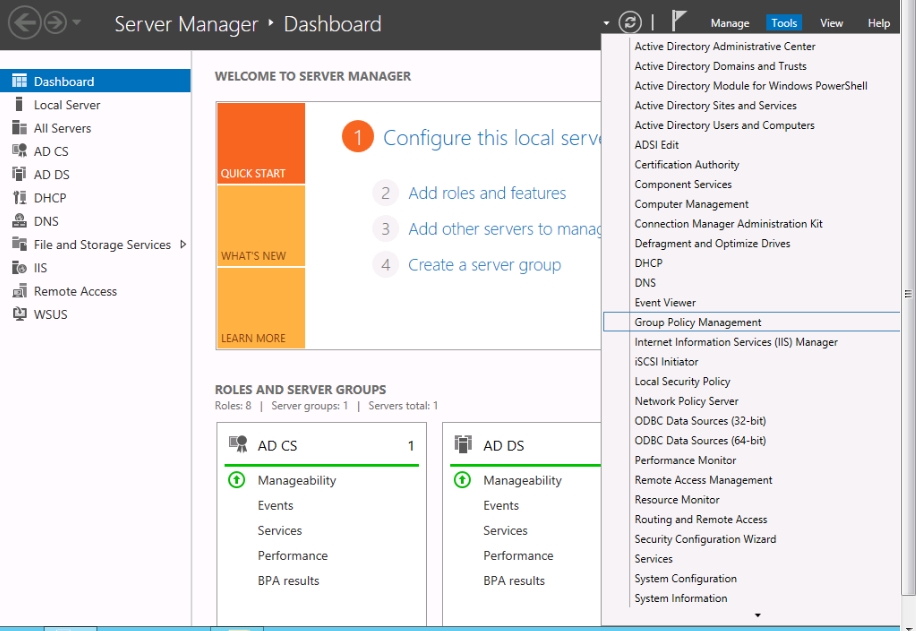Viewport: 916px width, 631px height.
Task: Open the notifications flag
Action: click(x=677, y=22)
